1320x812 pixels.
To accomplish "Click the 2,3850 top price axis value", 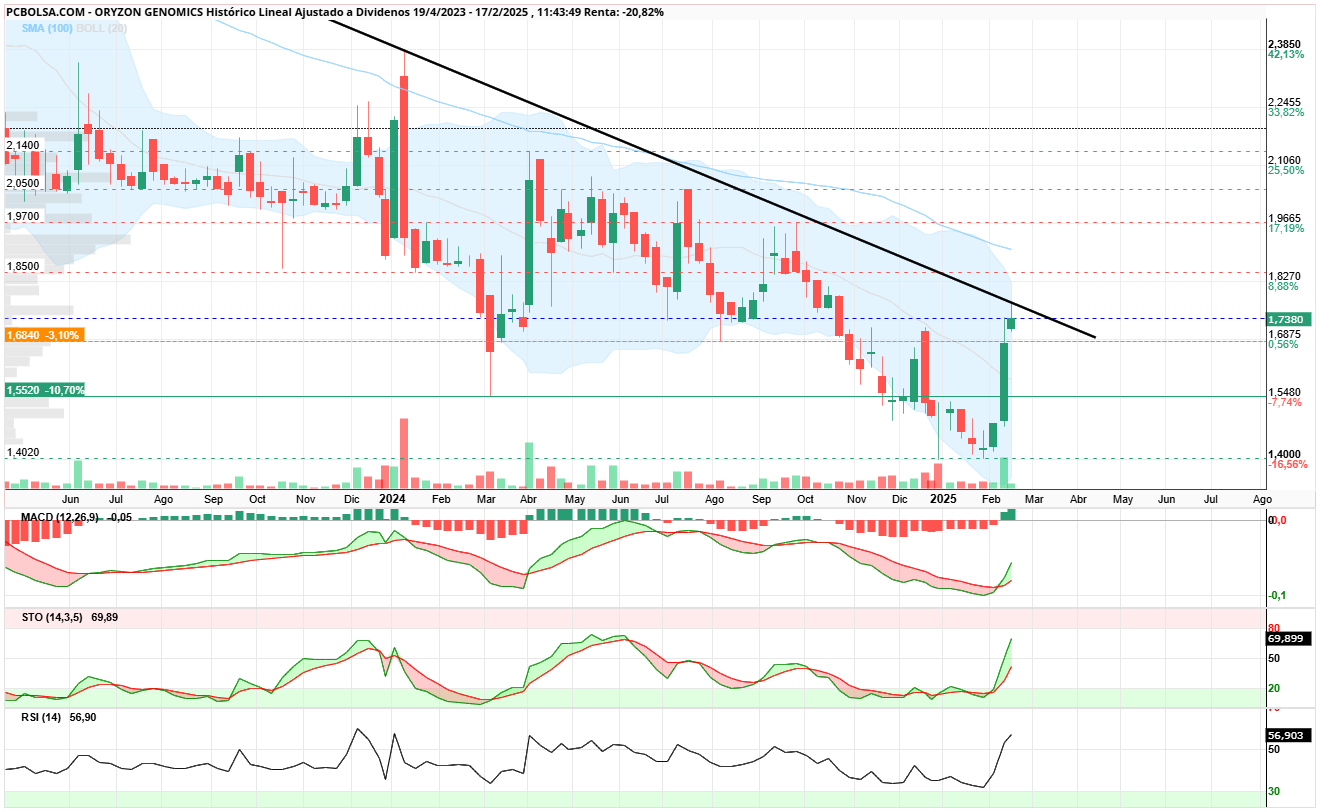I will (x=1285, y=44).
